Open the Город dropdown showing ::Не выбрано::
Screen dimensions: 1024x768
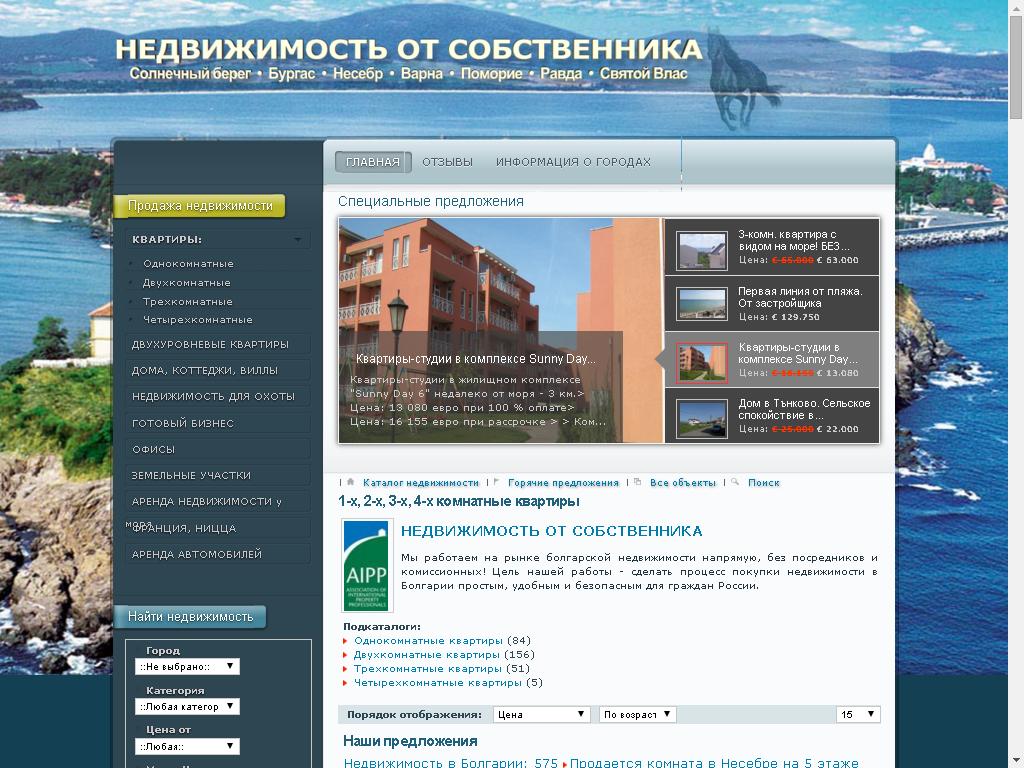pos(187,666)
